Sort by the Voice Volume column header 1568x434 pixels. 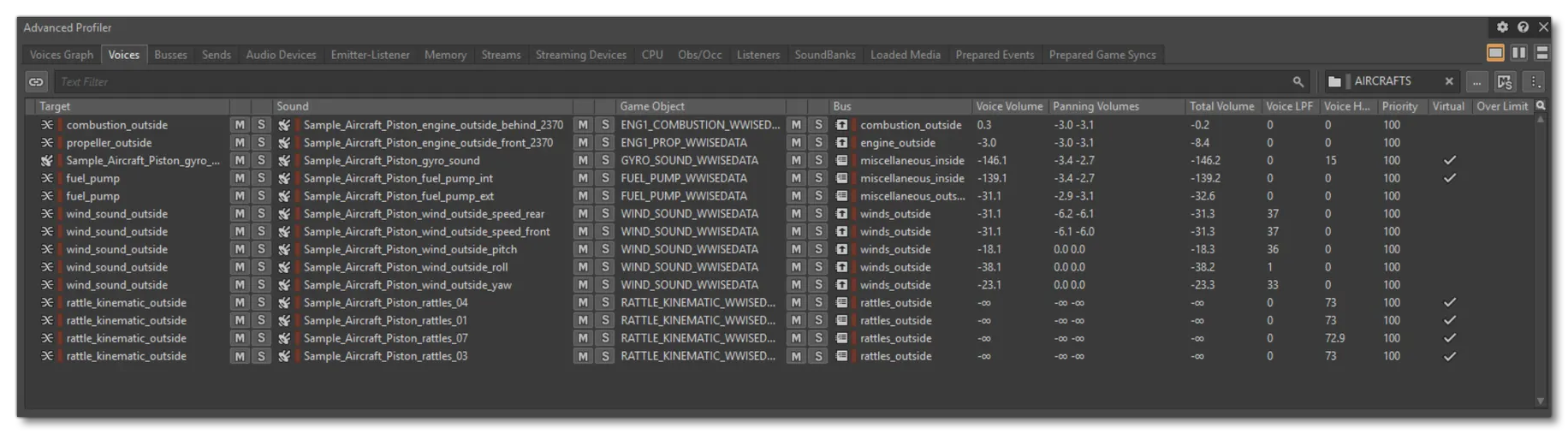point(1009,106)
